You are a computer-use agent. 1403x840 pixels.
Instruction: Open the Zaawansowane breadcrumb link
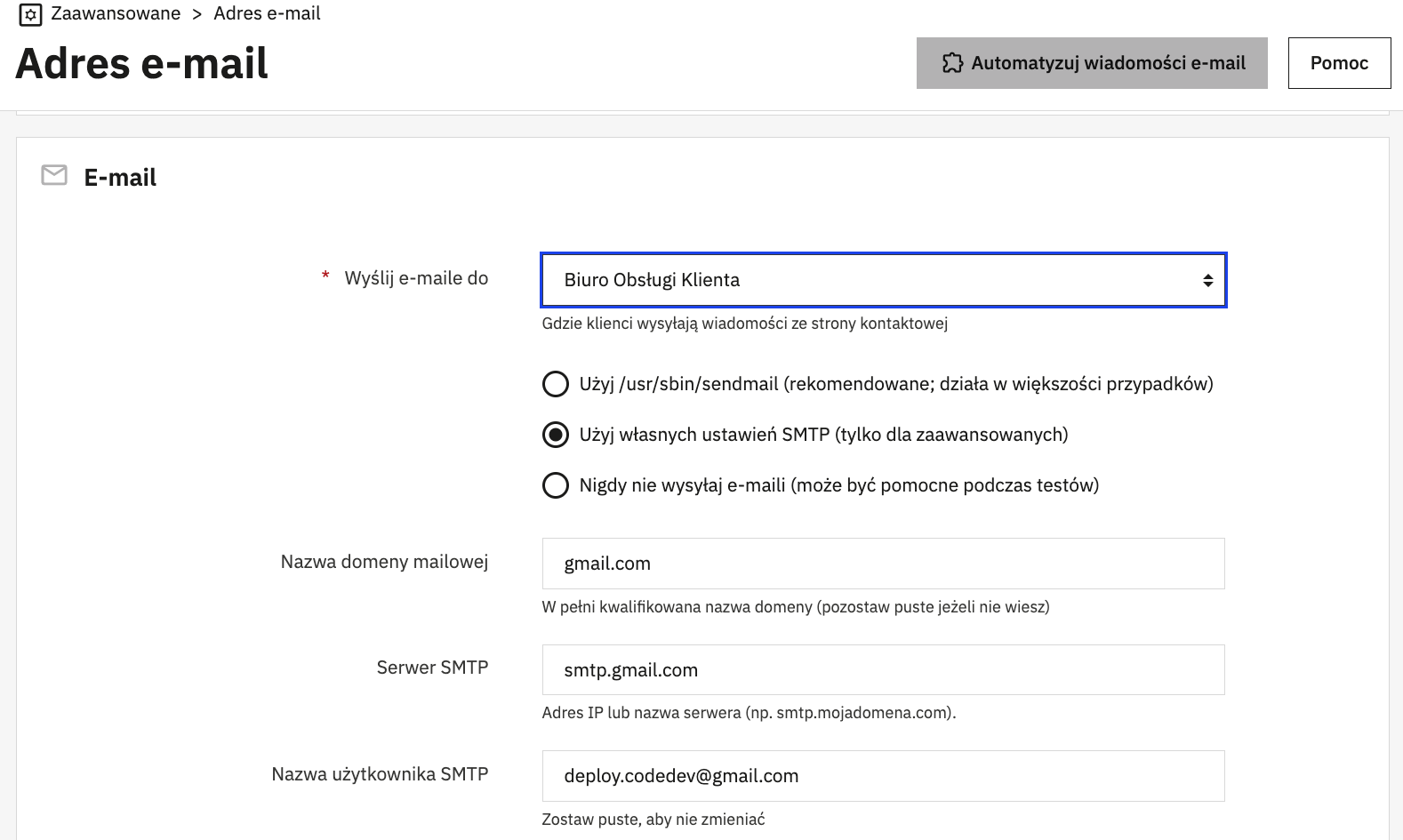(x=116, y=13)
